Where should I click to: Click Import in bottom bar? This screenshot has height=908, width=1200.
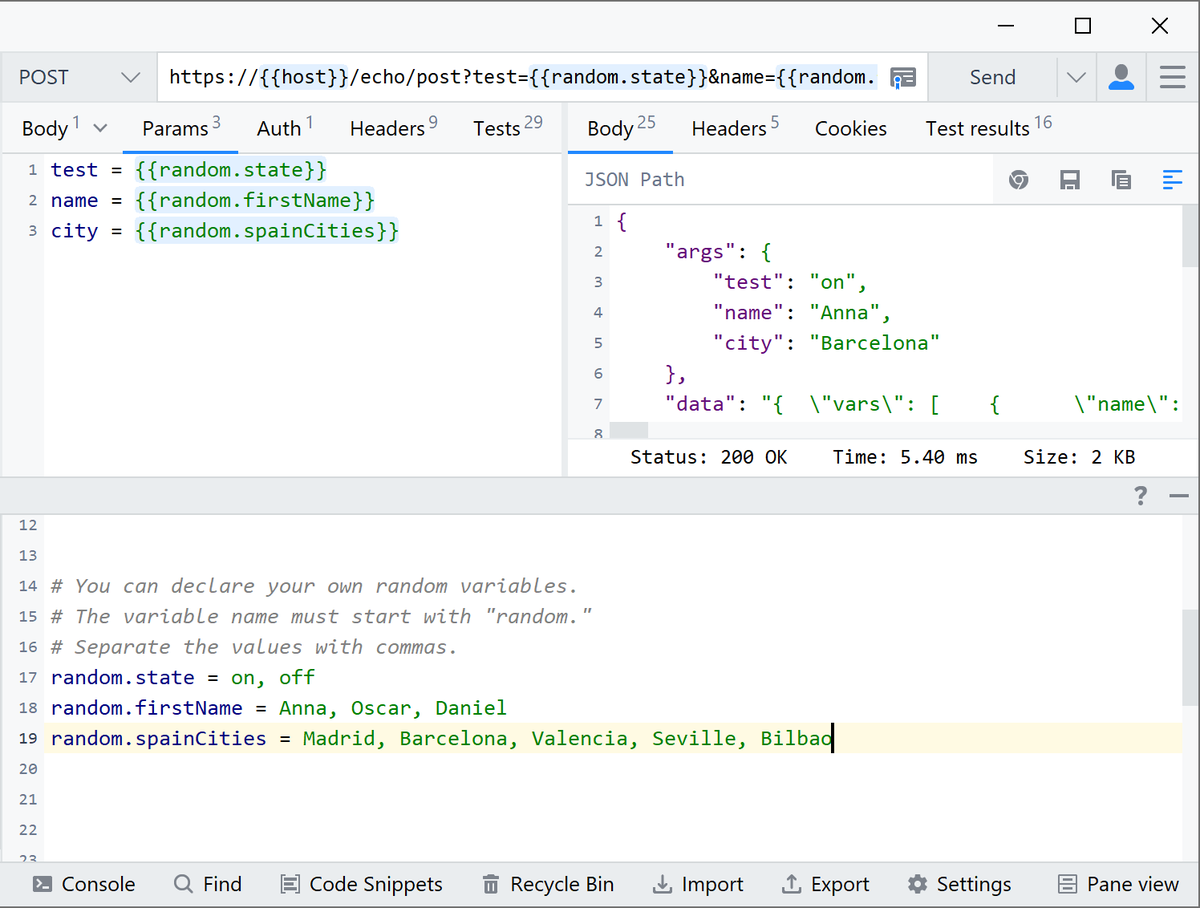coord(698,884)
